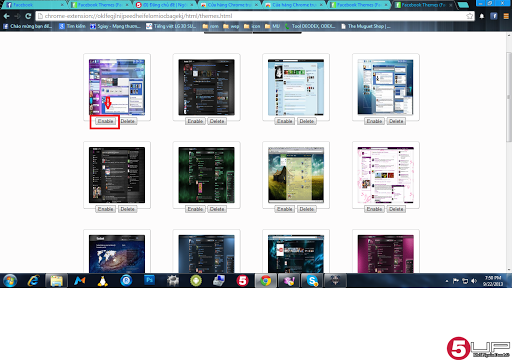Screen dimensions: 512x360
Task: Open Skype from the taskbar
Action: [x=312, y=281]
